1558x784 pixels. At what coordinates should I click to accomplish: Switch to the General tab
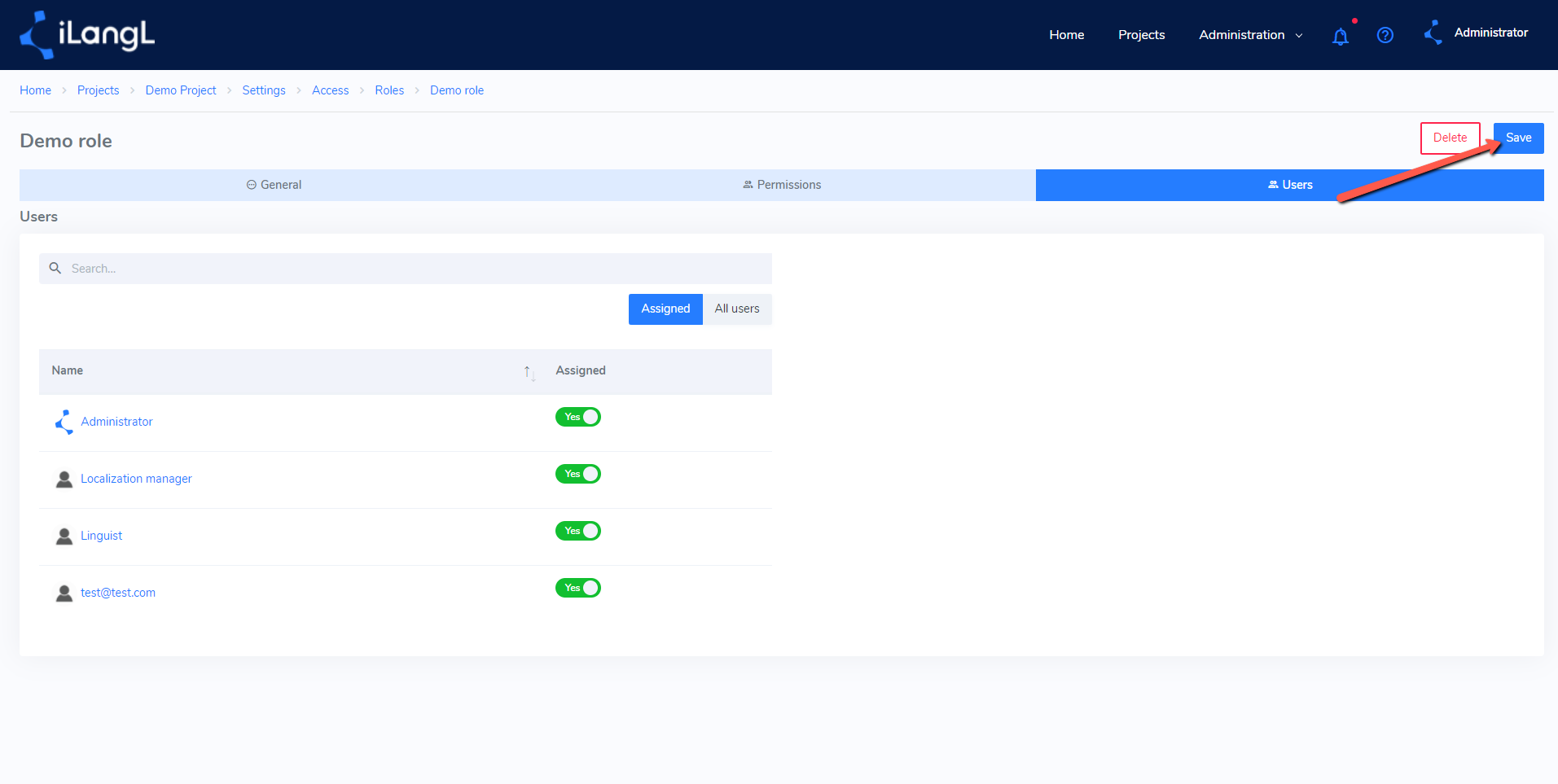point(274,185)
